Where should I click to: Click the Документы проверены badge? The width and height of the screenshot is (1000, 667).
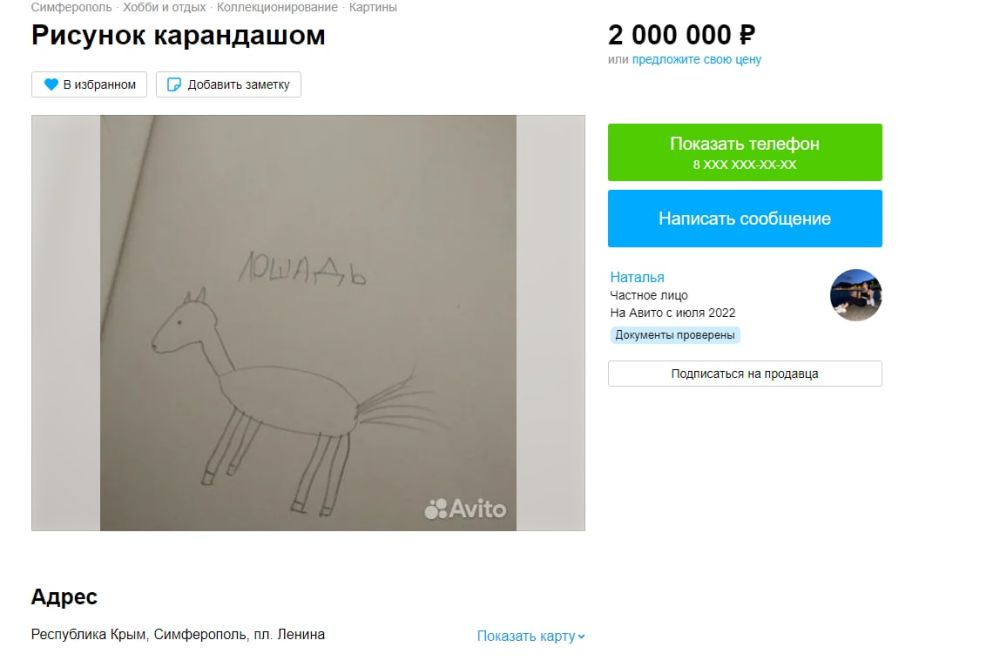(x=675, y=335)
